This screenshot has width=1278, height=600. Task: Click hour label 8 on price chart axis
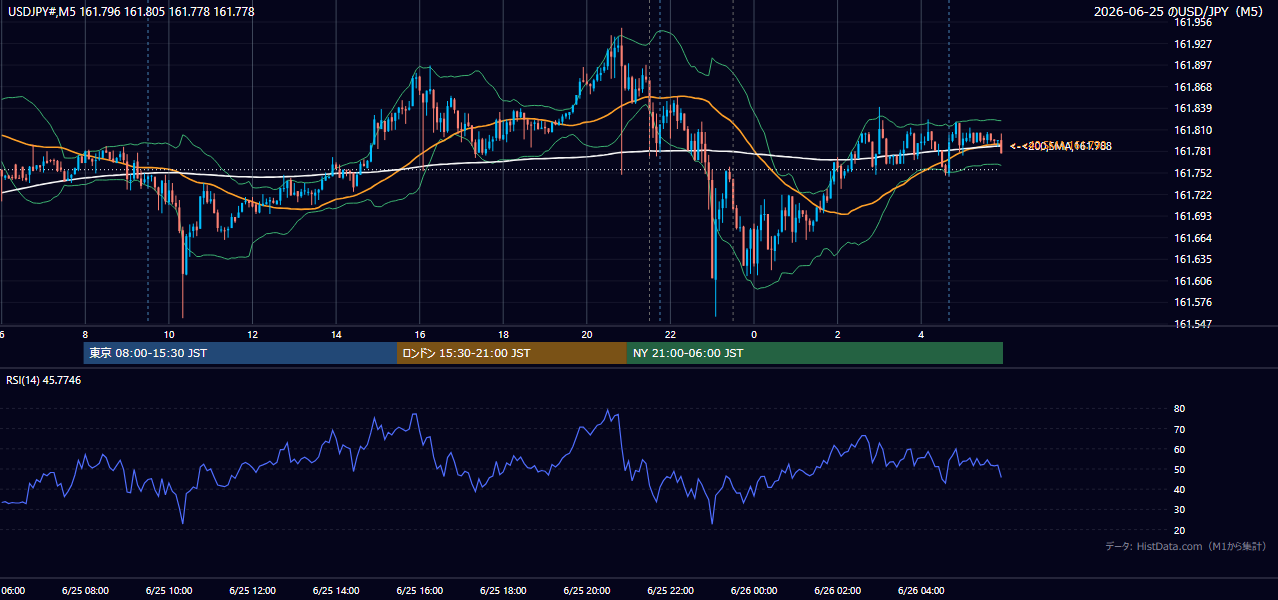85,334
